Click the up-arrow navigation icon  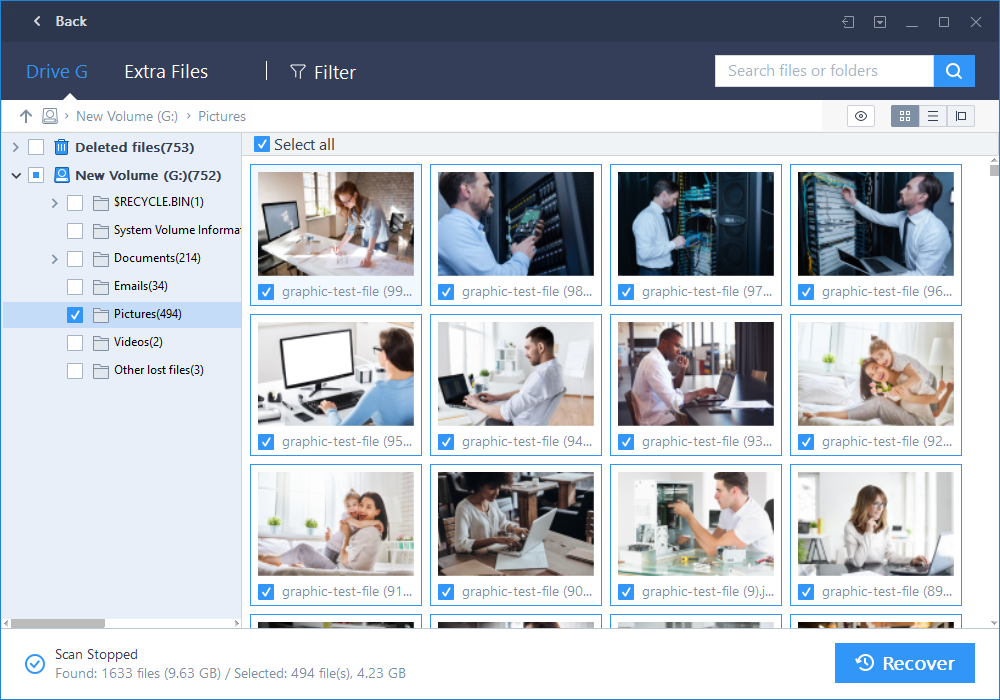(x=26, y=116)
